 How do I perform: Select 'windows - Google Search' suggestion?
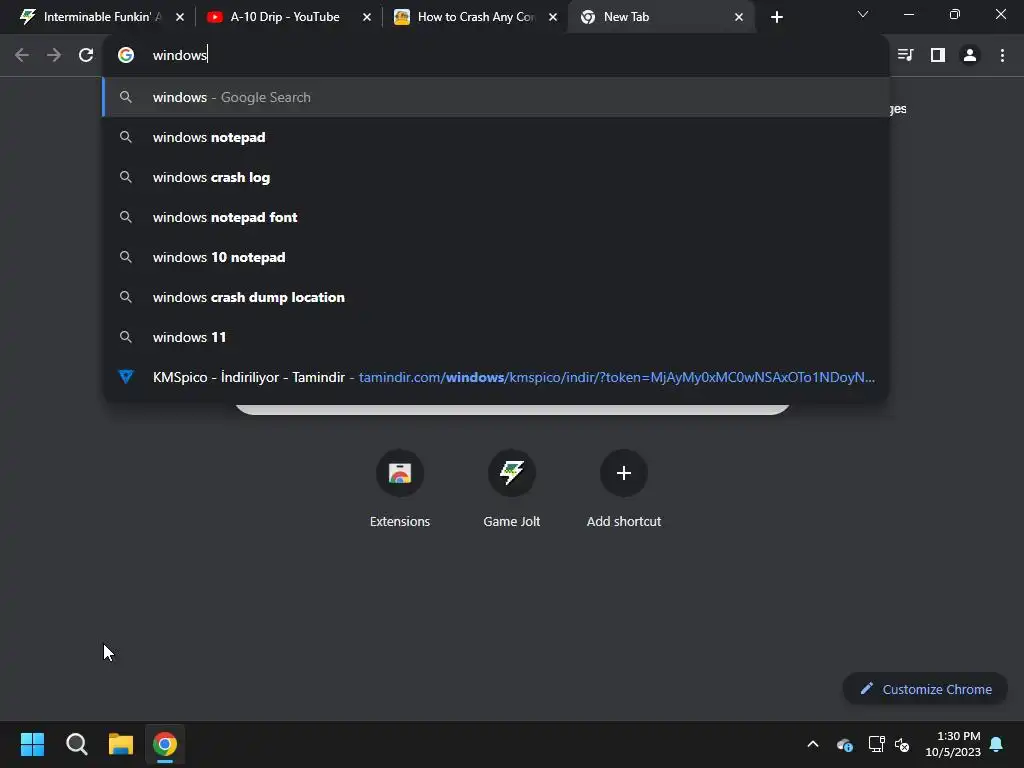coord(496,97)
